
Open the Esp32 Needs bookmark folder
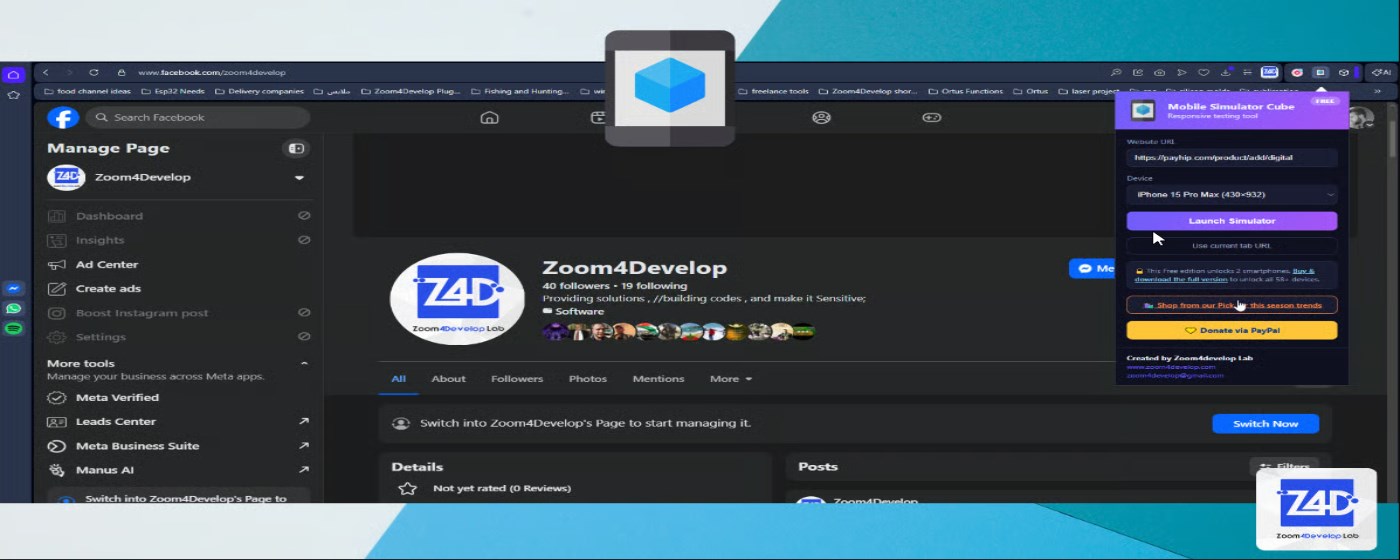click(x=172, y=91)
